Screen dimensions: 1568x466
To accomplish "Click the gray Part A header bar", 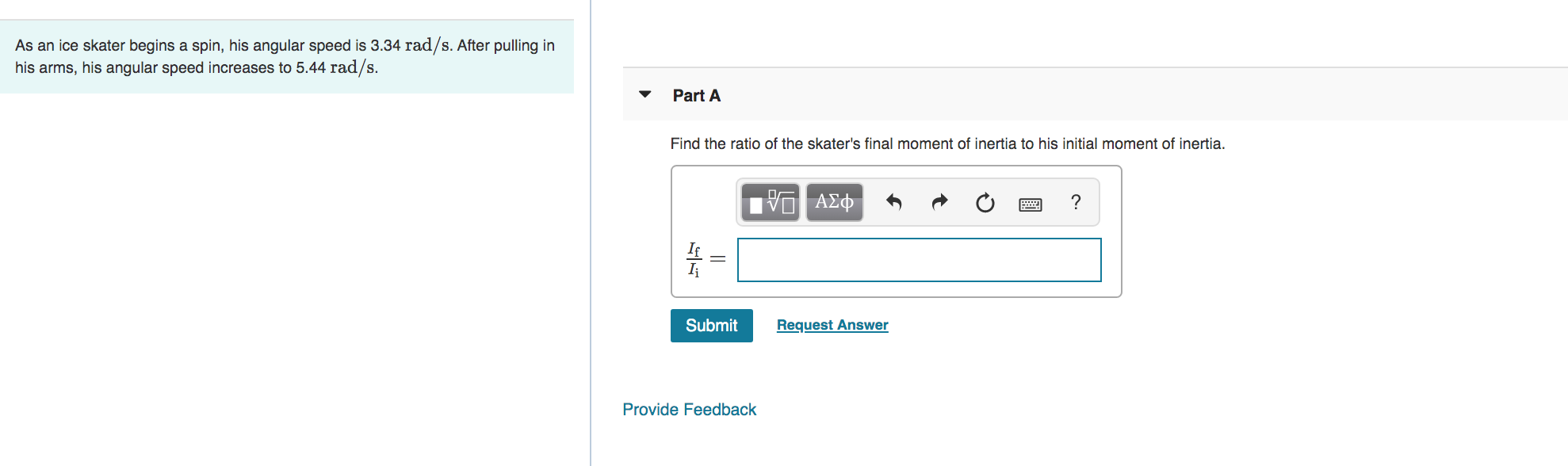I will click(1095, 94).
